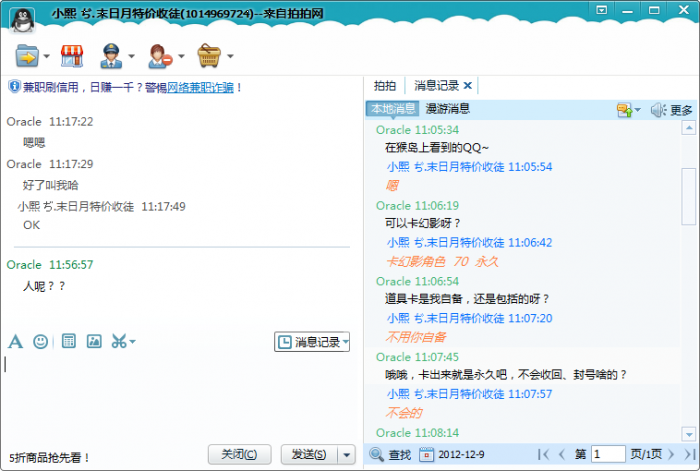This screenshot has width=700, height=471.
Task: Click the 发送(S) button
Action: [x=309, y=454]
